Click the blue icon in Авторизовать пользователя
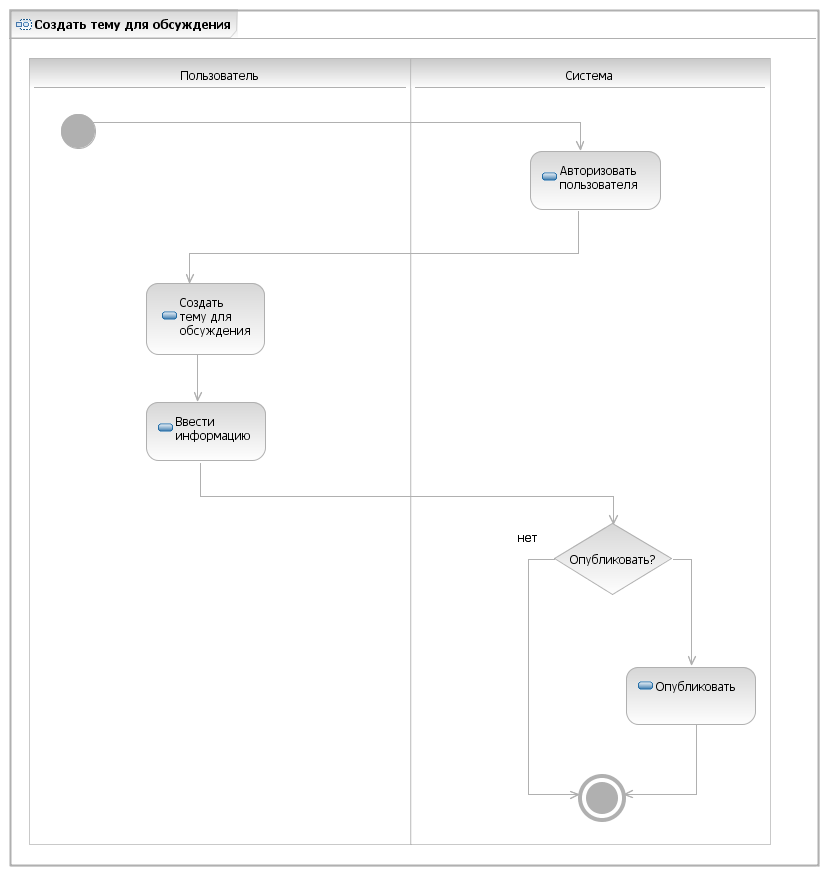 [549, 177]
